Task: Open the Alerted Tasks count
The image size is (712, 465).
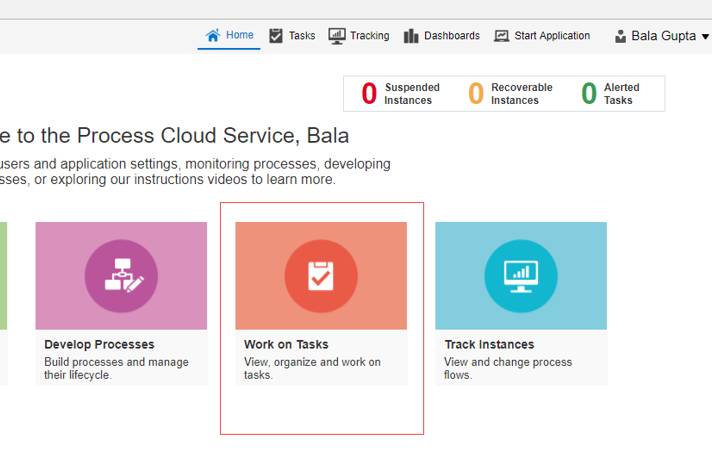Action: tap(589, 94)
